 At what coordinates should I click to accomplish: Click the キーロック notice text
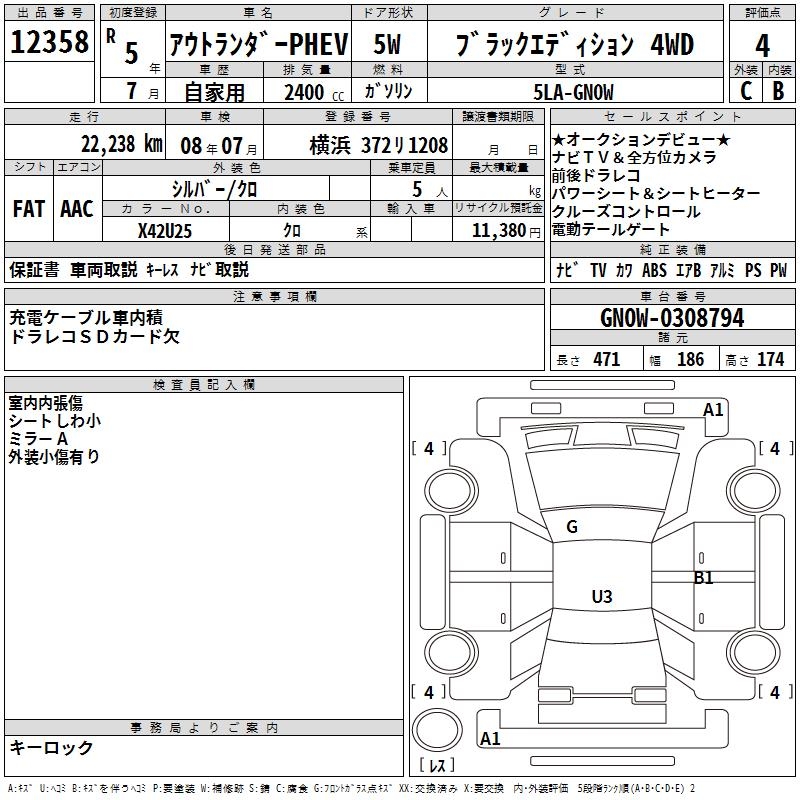[x=51, y=748]
